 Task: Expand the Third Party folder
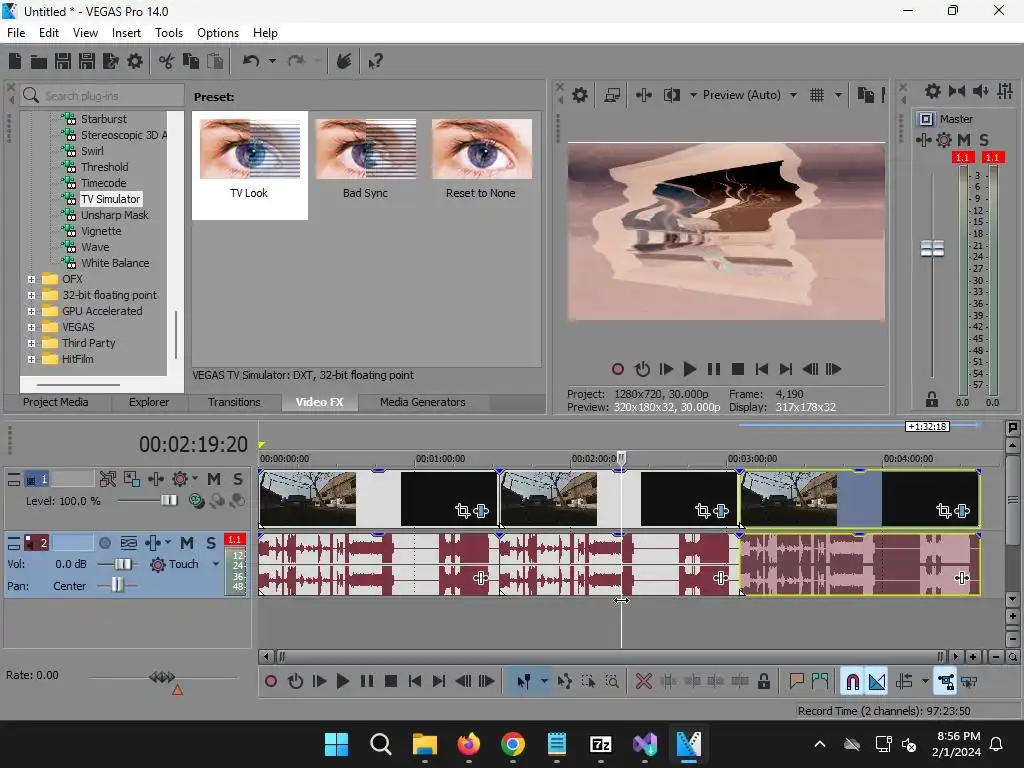31,344
